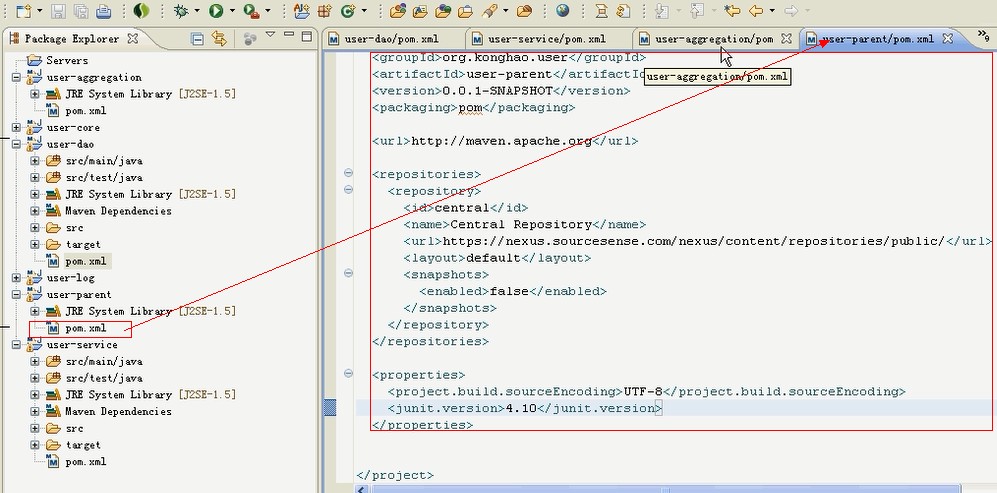The height and width of the screenshot is (493, 997).
Task: Expand the user-core project node
Action: pyautogui.click(x=17, y=128)
